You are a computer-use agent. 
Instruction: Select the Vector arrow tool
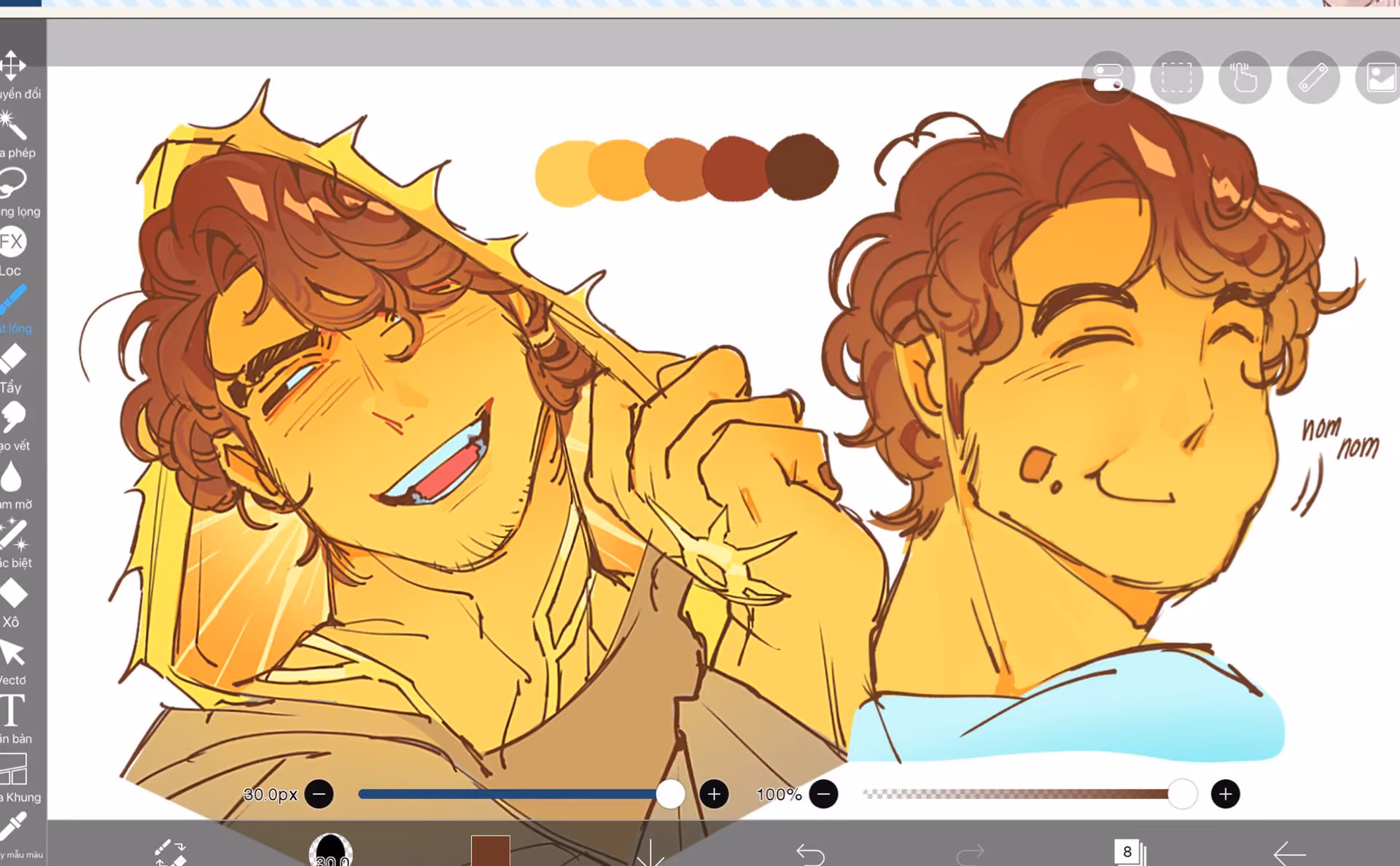12,652
